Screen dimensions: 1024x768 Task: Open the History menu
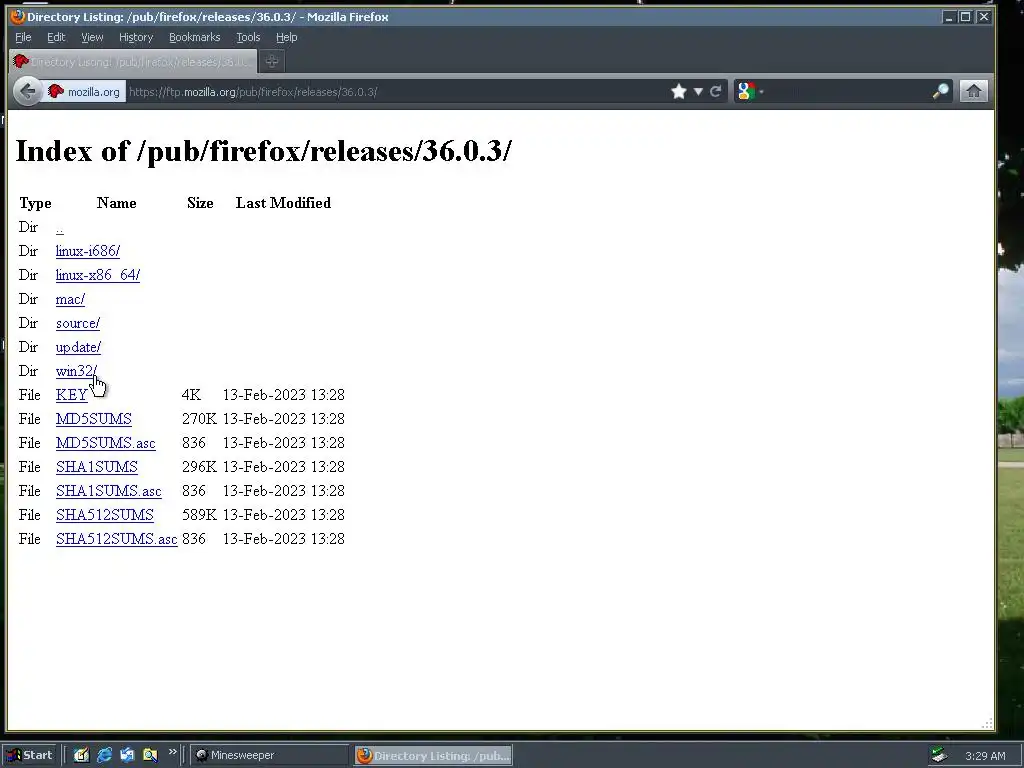136,37
